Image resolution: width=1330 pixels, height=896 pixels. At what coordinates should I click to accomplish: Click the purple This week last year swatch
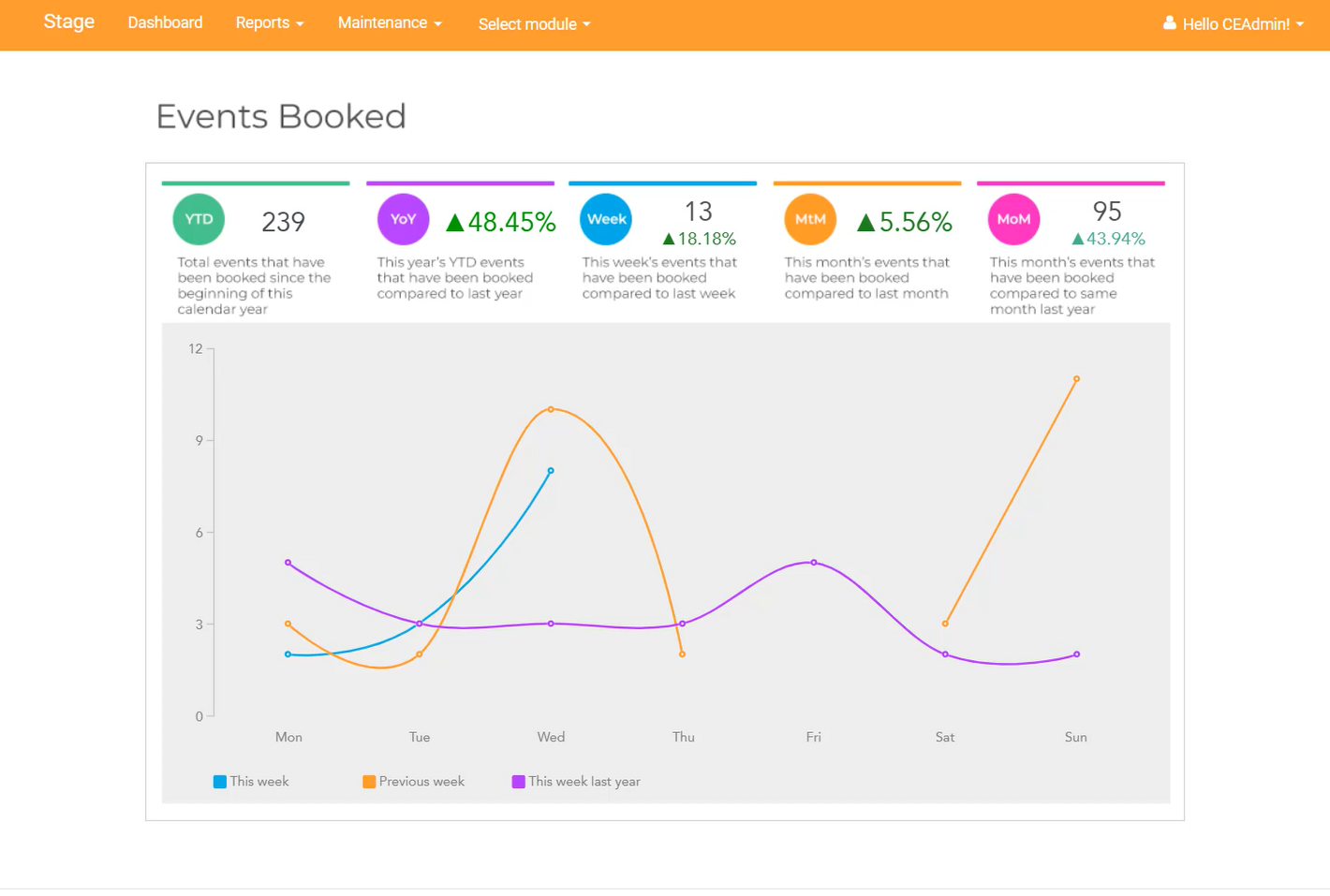pos(518,782)
